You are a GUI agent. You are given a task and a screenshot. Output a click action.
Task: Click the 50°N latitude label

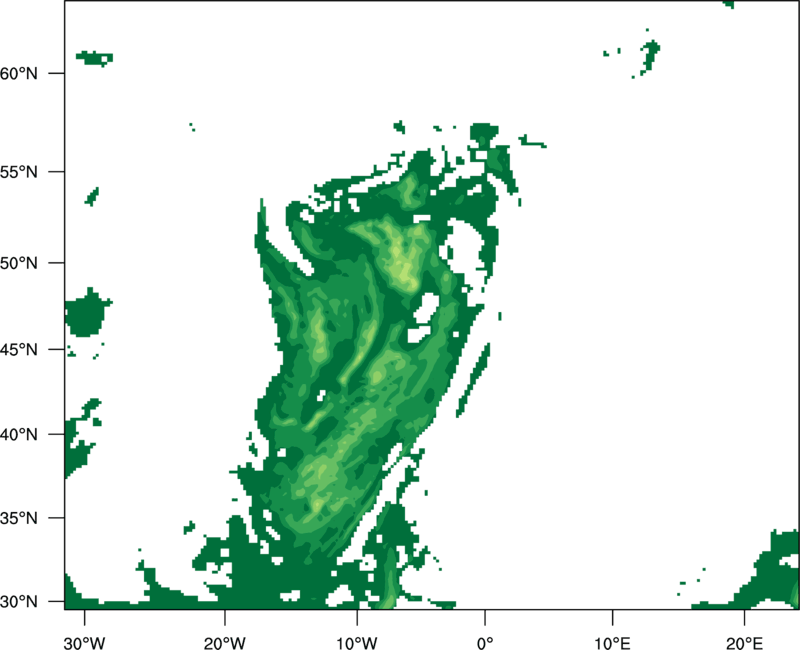19,263
